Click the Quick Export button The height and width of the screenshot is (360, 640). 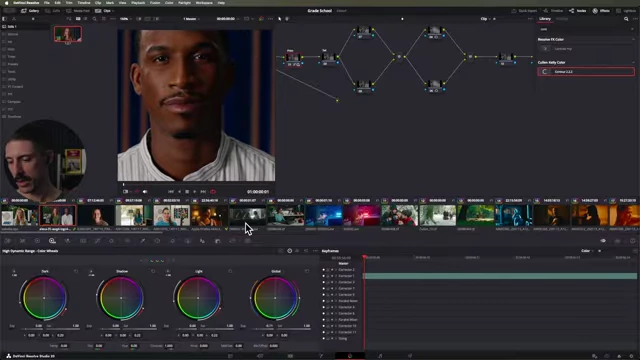[x=524, y=11]
